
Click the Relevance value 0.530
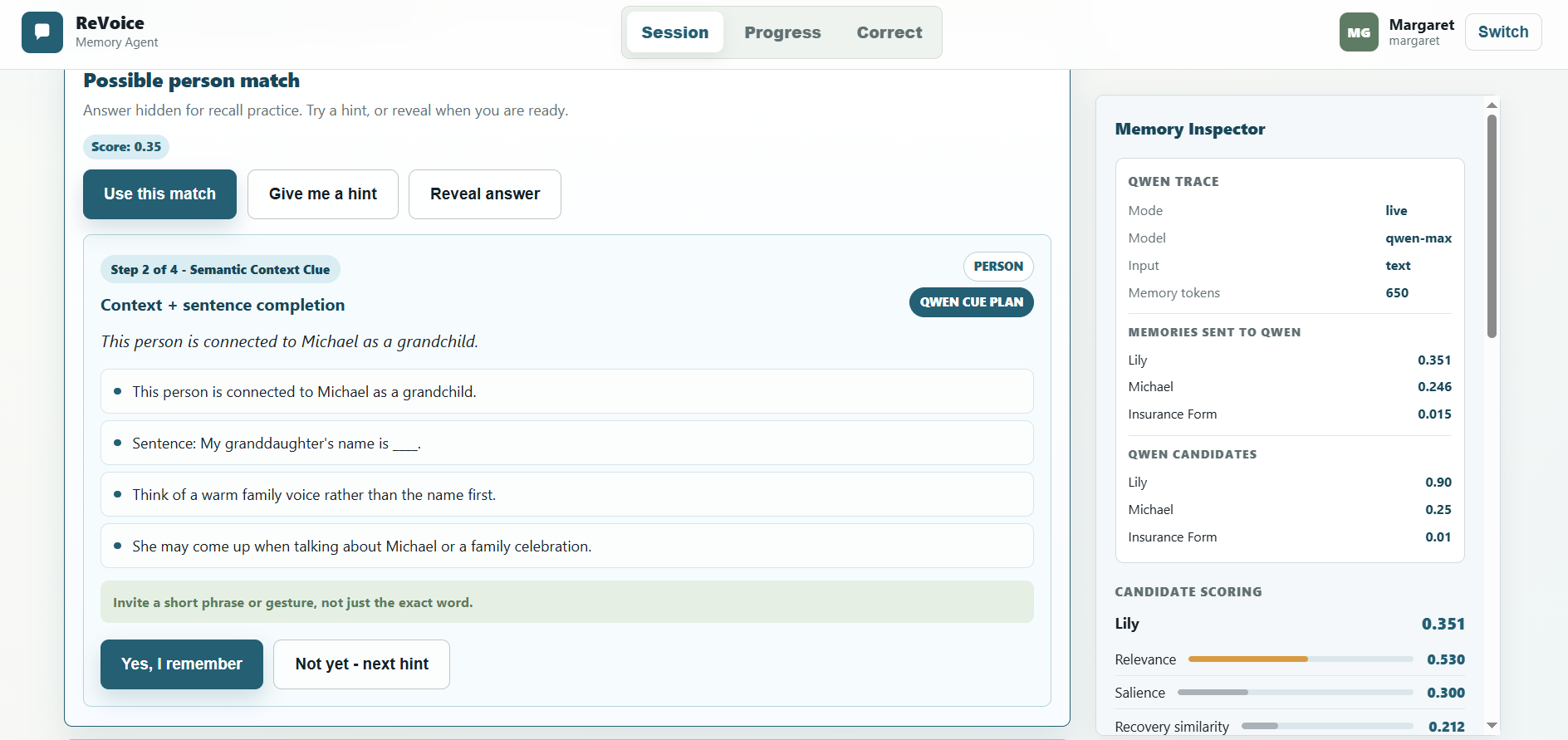tap(1446, 659)
